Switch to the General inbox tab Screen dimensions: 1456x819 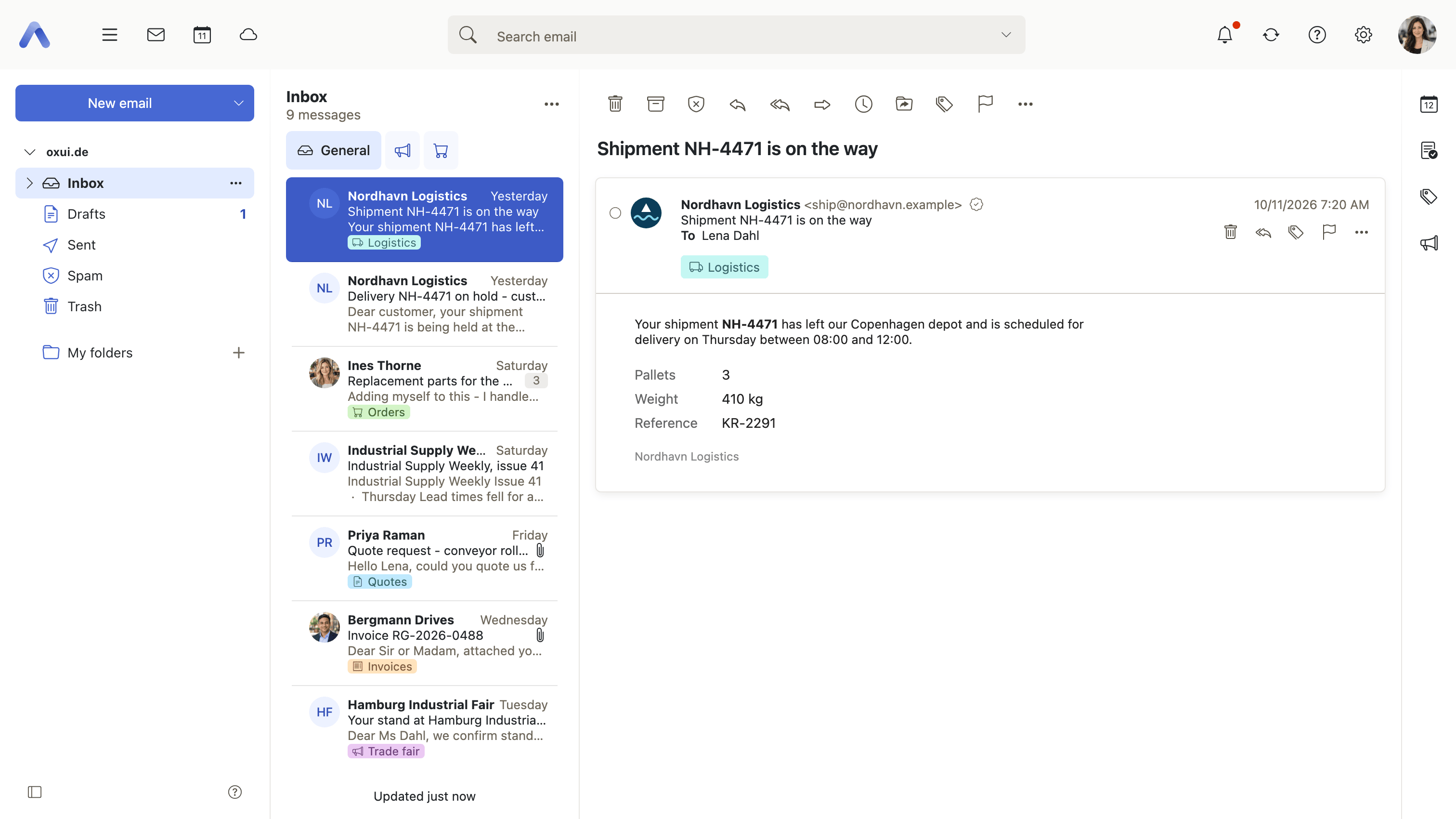334,150
